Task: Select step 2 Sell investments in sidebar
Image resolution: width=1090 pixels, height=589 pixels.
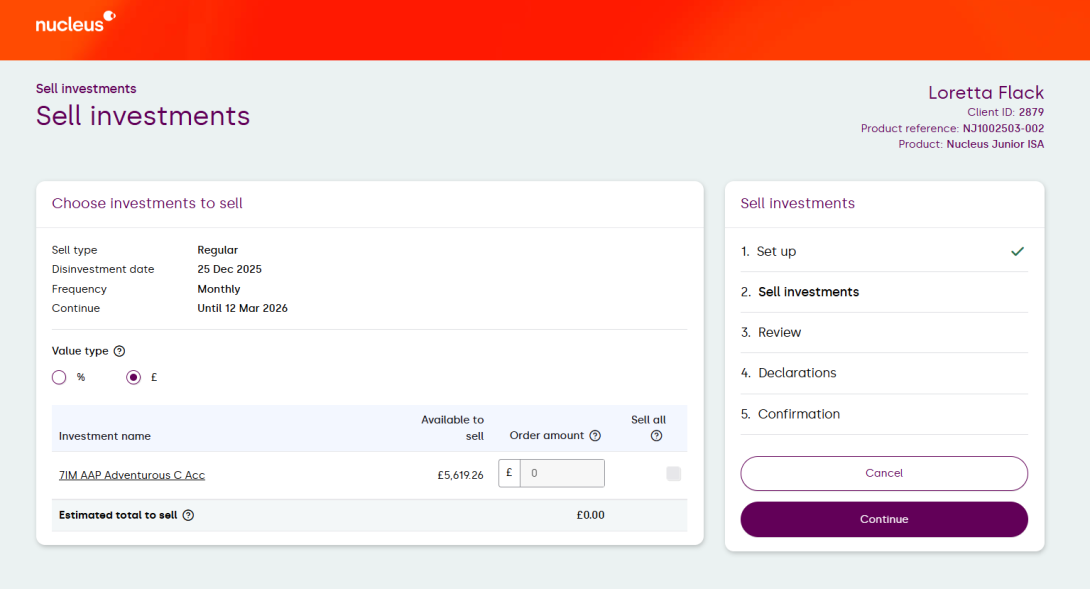Action: [808, 292]
